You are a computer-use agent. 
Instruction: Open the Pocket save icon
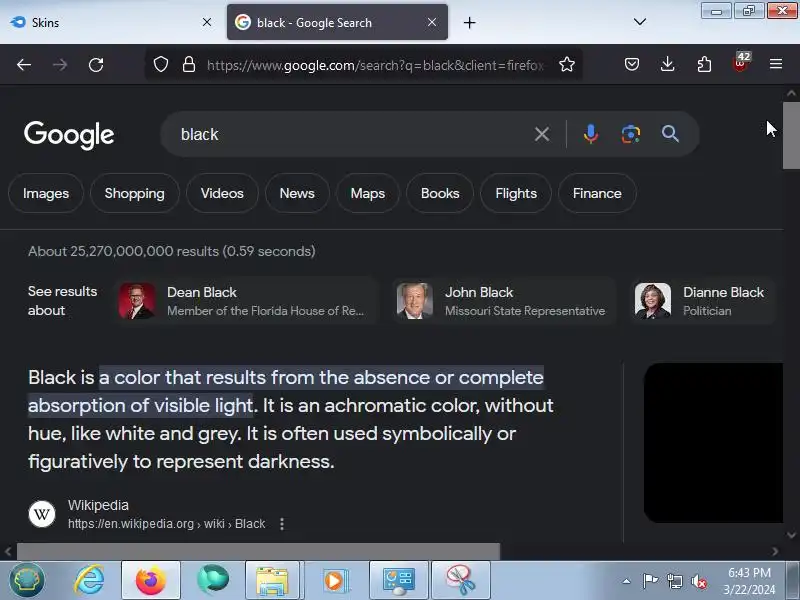pyautogui.click(x=632, y=64)
